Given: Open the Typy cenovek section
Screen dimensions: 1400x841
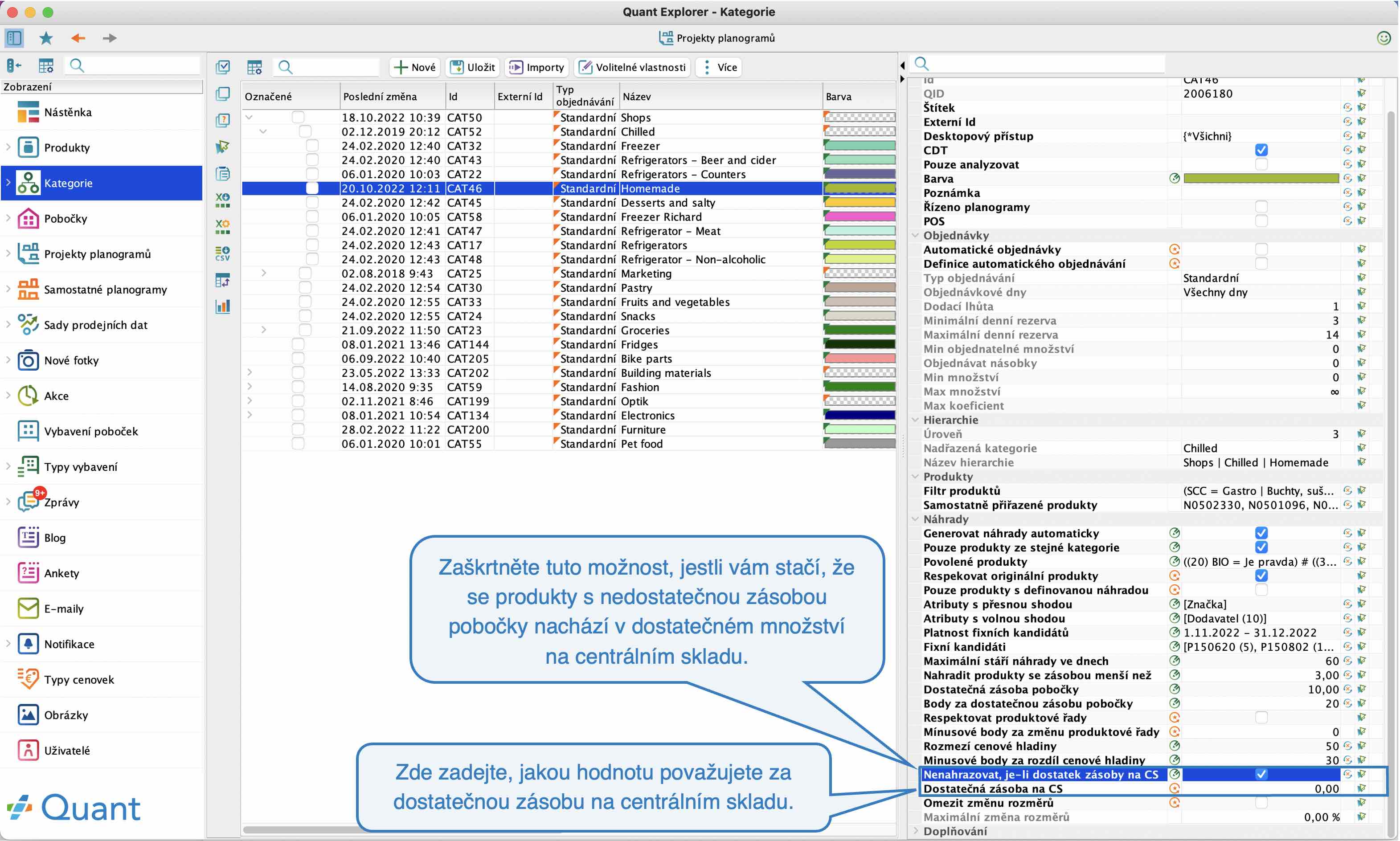Looking at the screenshot, I should coord(102,679).
